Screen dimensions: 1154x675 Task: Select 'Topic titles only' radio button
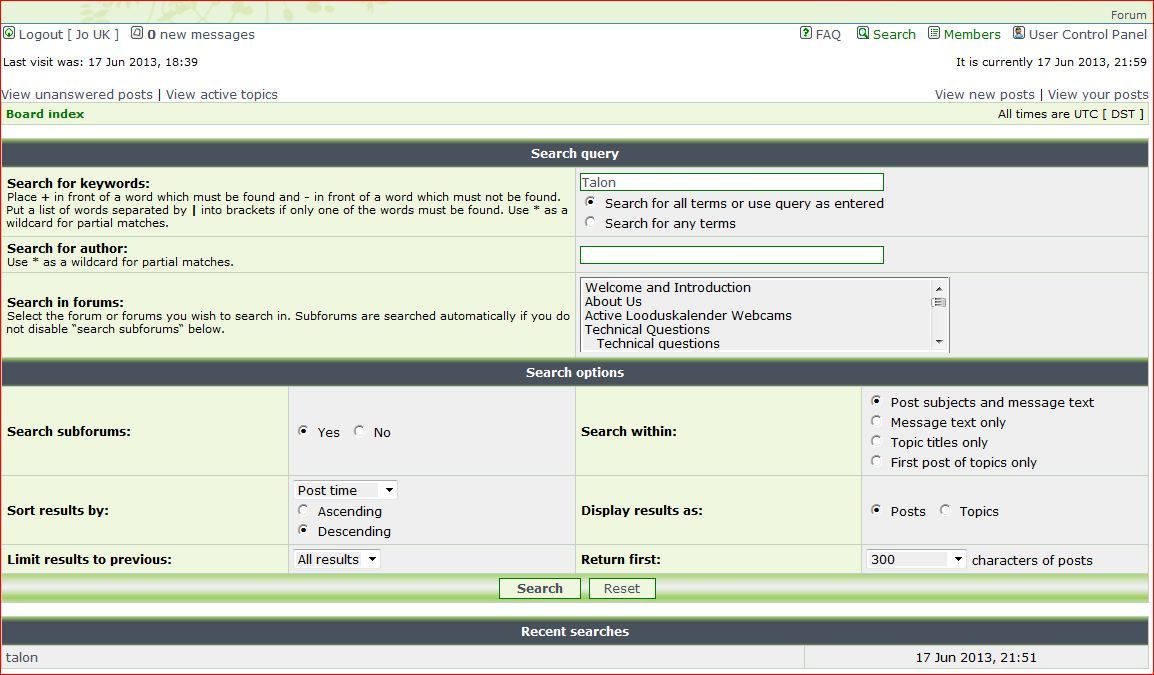876,441
